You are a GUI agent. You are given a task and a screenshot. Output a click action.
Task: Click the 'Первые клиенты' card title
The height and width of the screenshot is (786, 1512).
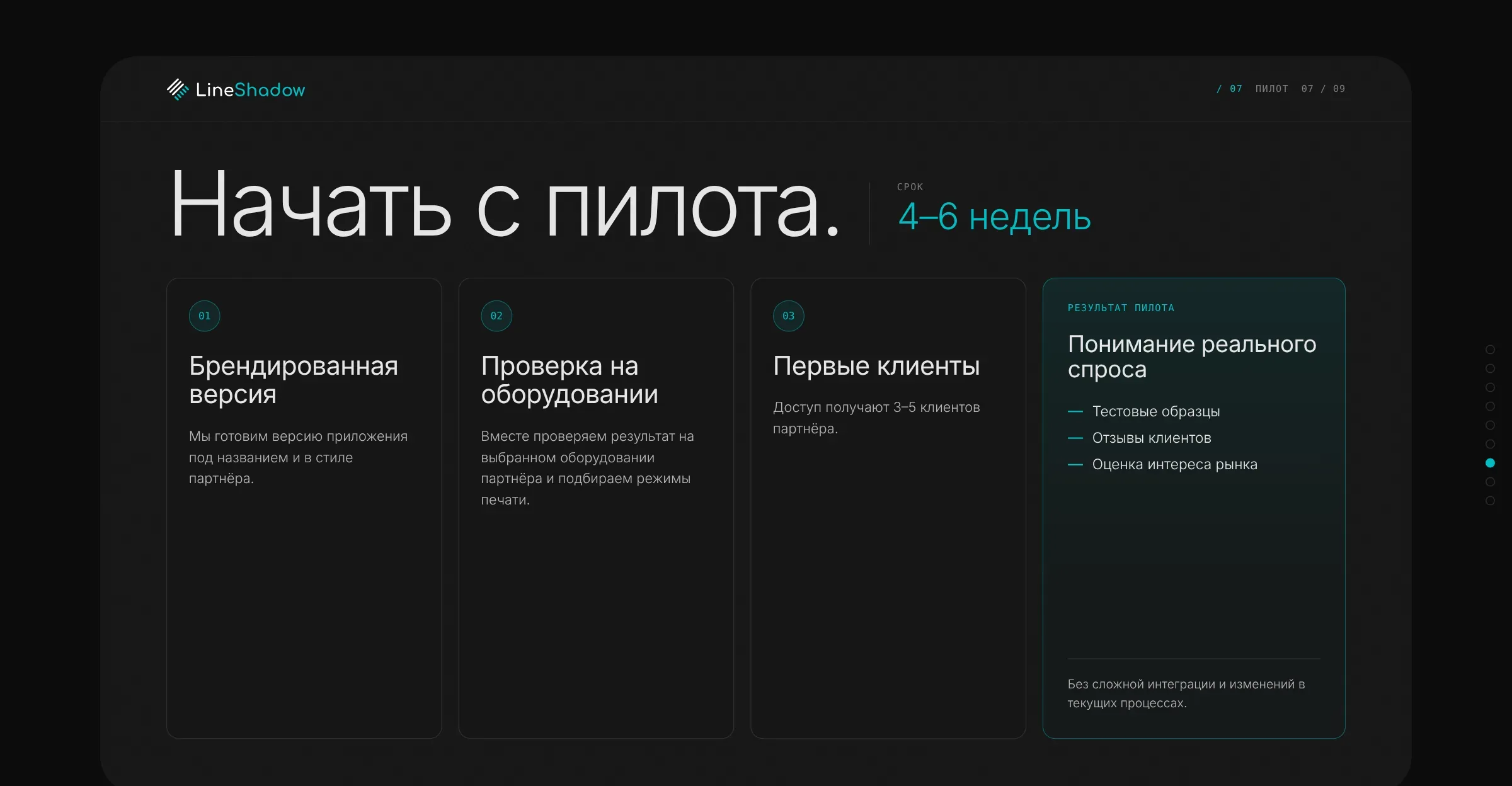tap(876, 366)
